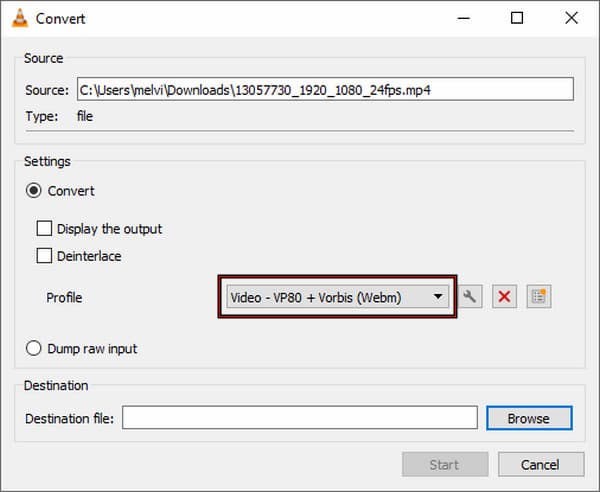Minimize the Convert window
Screen dimensions: 600x492
(463, 18)
